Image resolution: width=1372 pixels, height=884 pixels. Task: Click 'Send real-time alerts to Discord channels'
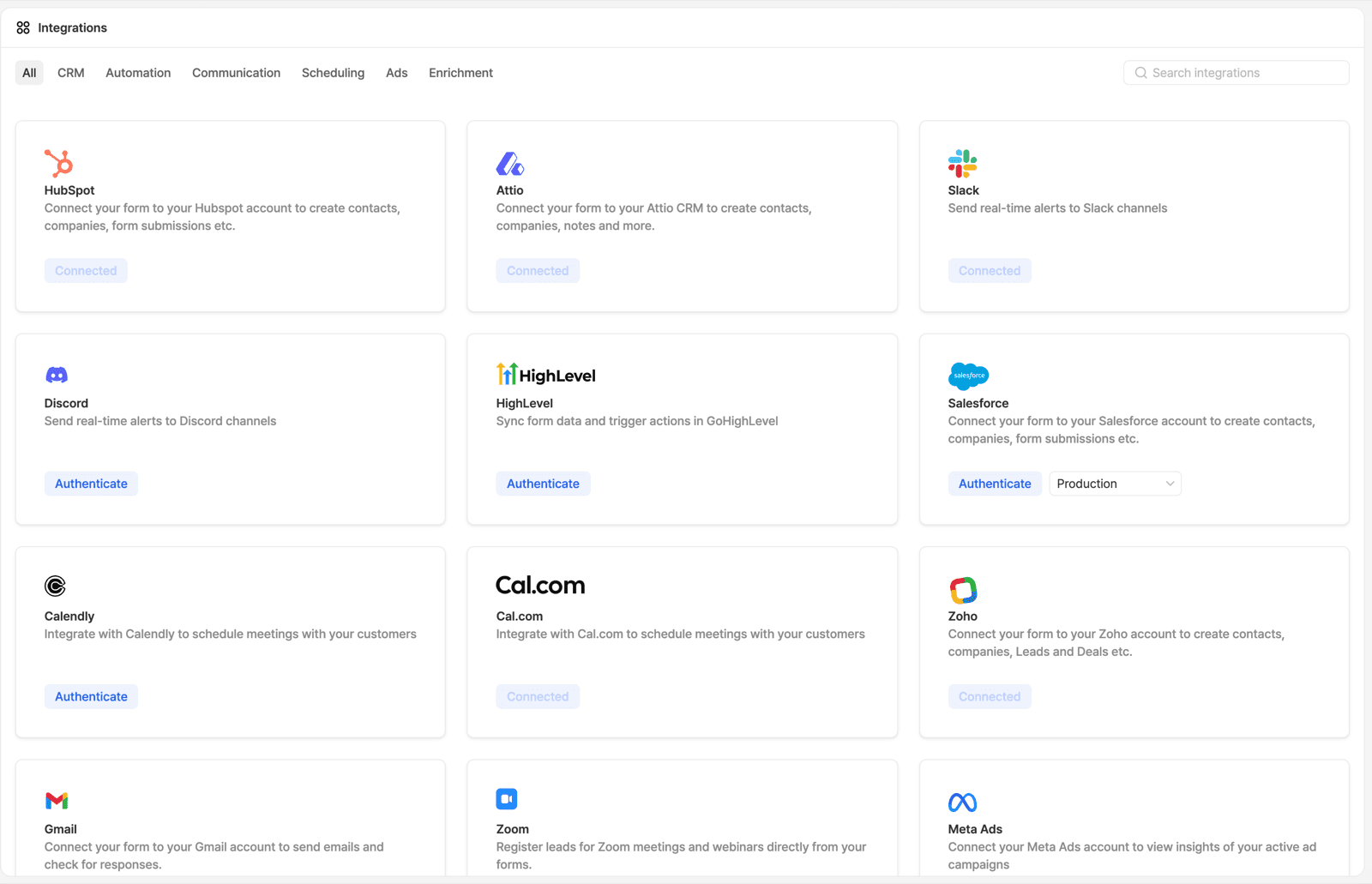160,421
